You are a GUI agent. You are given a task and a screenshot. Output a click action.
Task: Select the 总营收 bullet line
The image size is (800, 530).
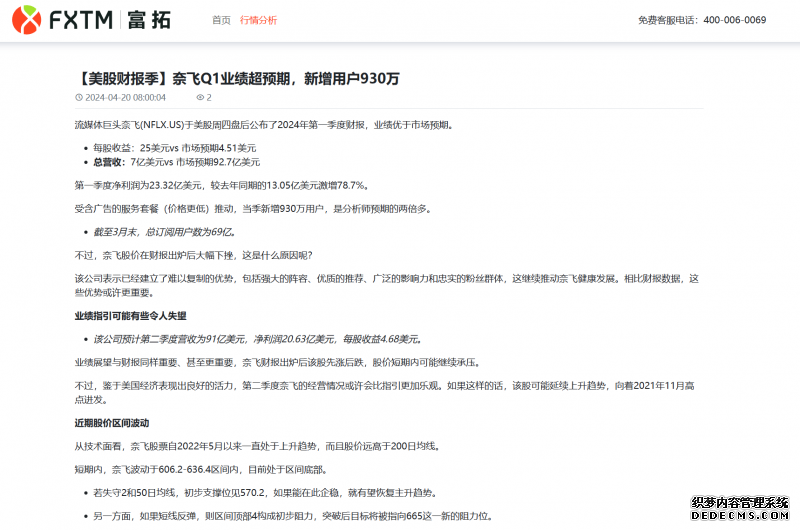pyautogui.click(x=176, y=162)
